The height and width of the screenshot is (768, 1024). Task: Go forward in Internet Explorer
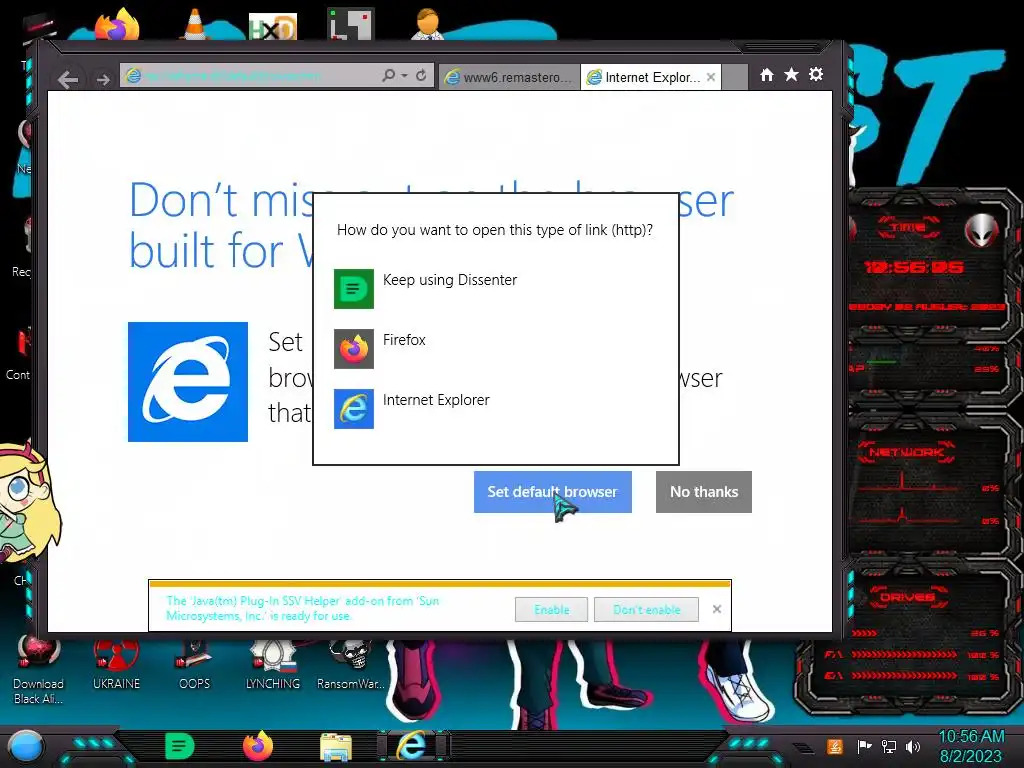point(103,80)
